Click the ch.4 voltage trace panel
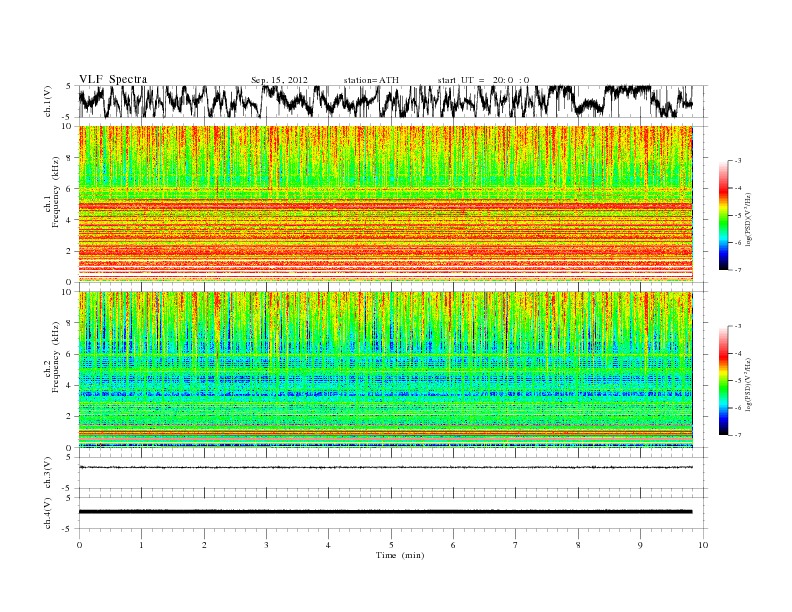Screen dimensions: 792x612 click(393, 513)
